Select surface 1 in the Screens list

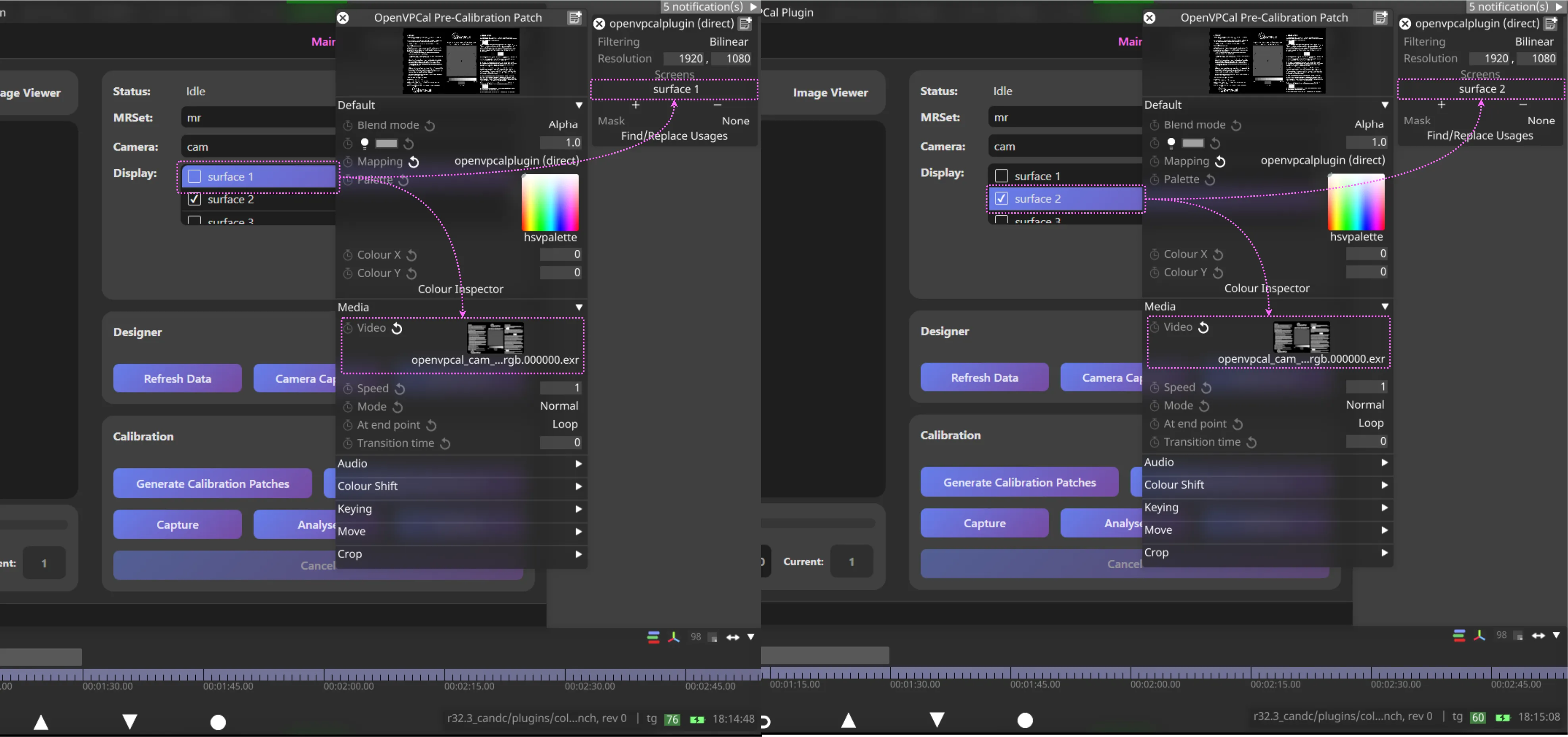click(674, 89)
